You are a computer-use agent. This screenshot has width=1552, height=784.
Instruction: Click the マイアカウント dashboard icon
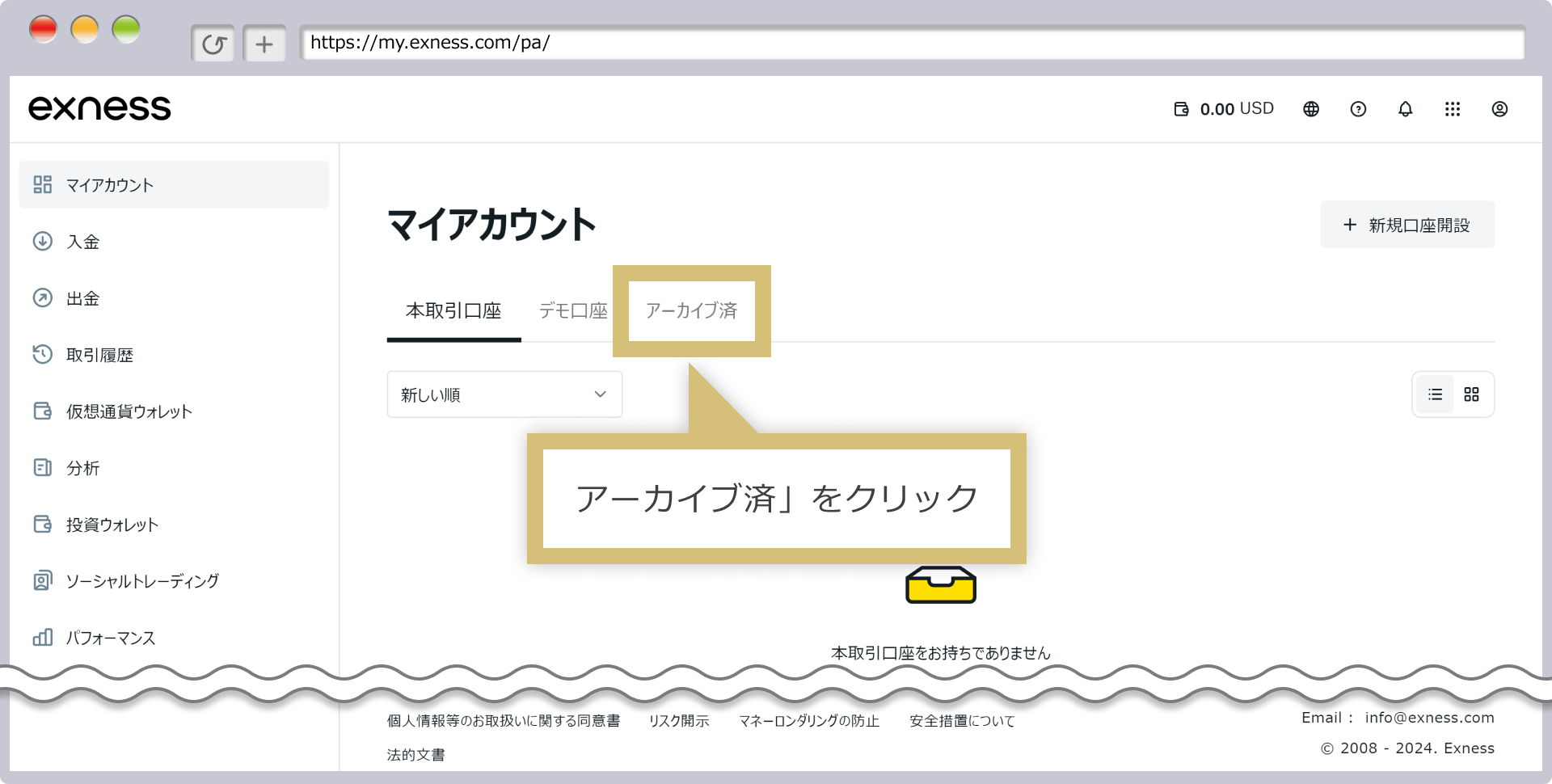click(42, 184)
